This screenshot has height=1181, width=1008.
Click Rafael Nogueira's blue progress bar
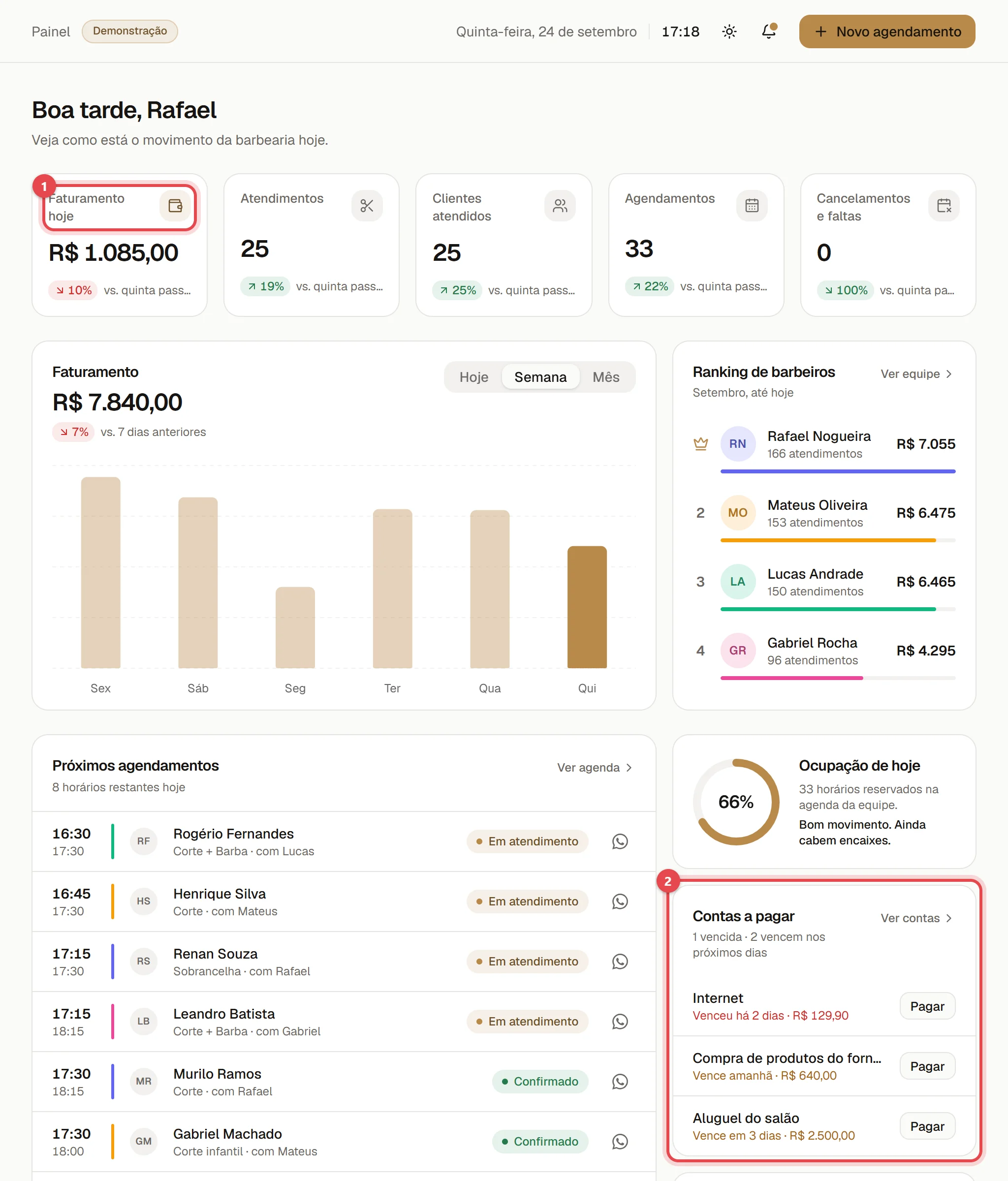click(x=838, y=472)
